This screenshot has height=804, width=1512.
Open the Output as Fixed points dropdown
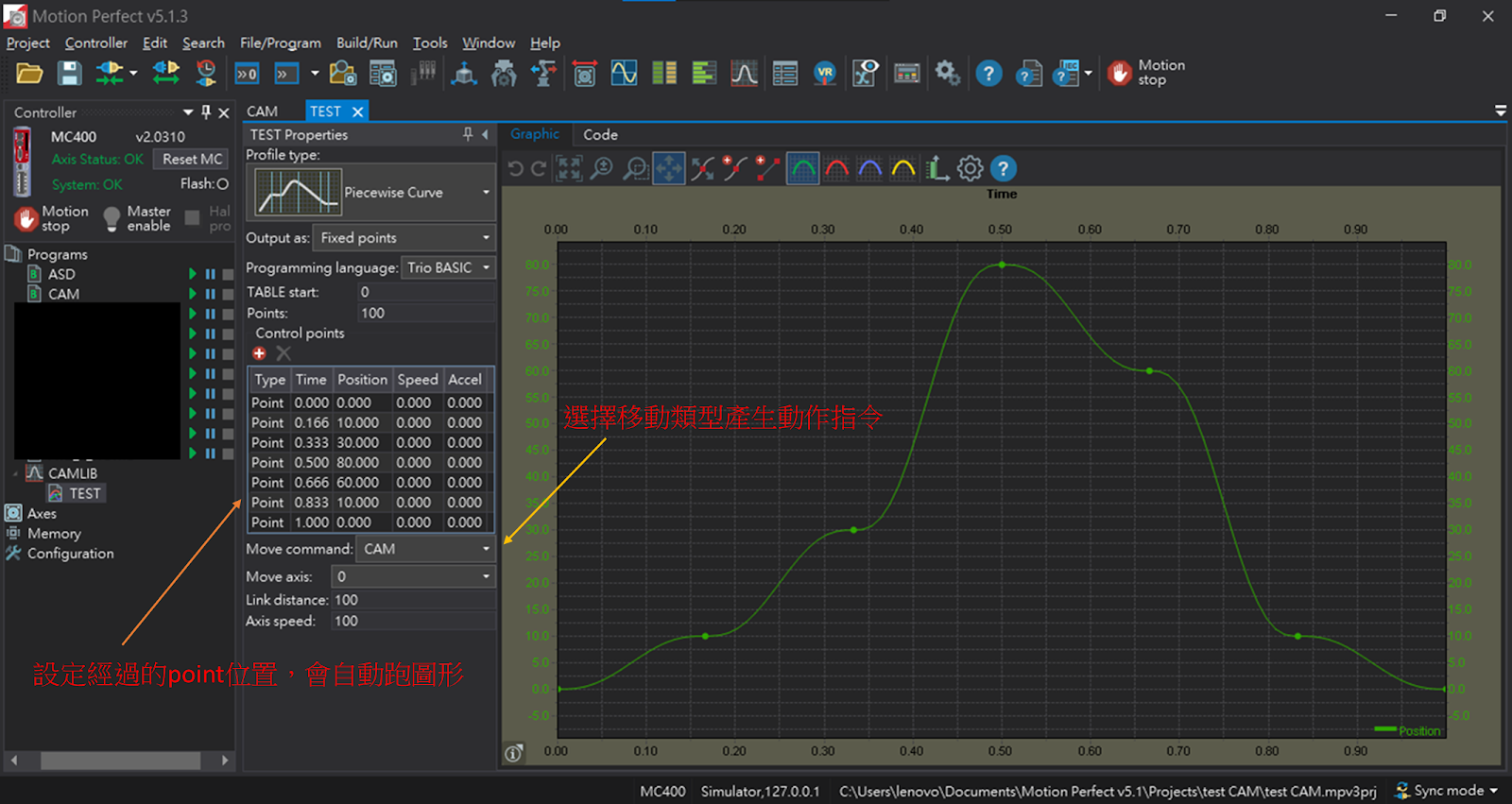pyautogui.click(x=404, y=238)
